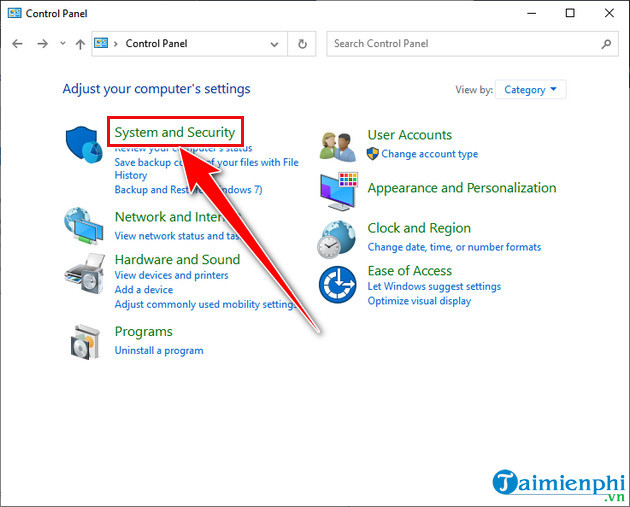The width and height of the screenshot is (630, 507).
Task: Click Change date, time, or number formats
Action: pyautogui.click(x=454, y=247)
